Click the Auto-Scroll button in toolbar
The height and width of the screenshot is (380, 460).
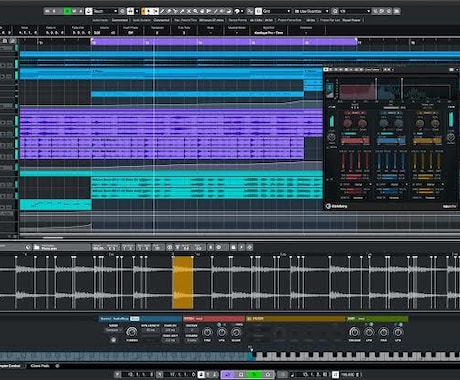tap(130, 11)
